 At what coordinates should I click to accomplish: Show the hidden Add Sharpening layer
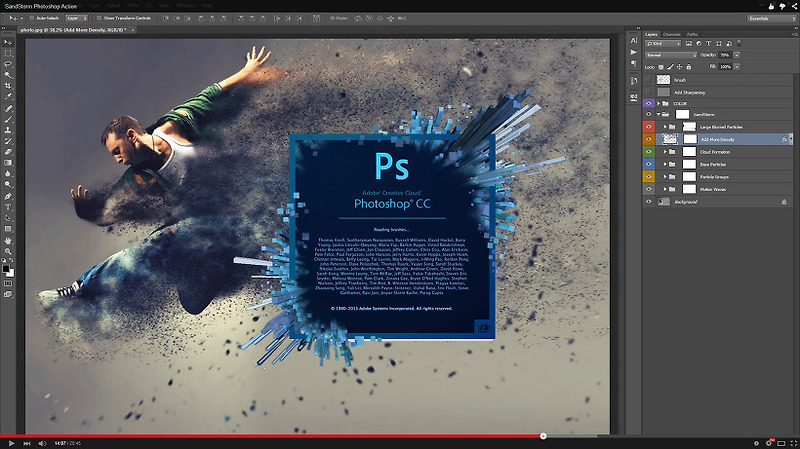click(x=648, y=92)
